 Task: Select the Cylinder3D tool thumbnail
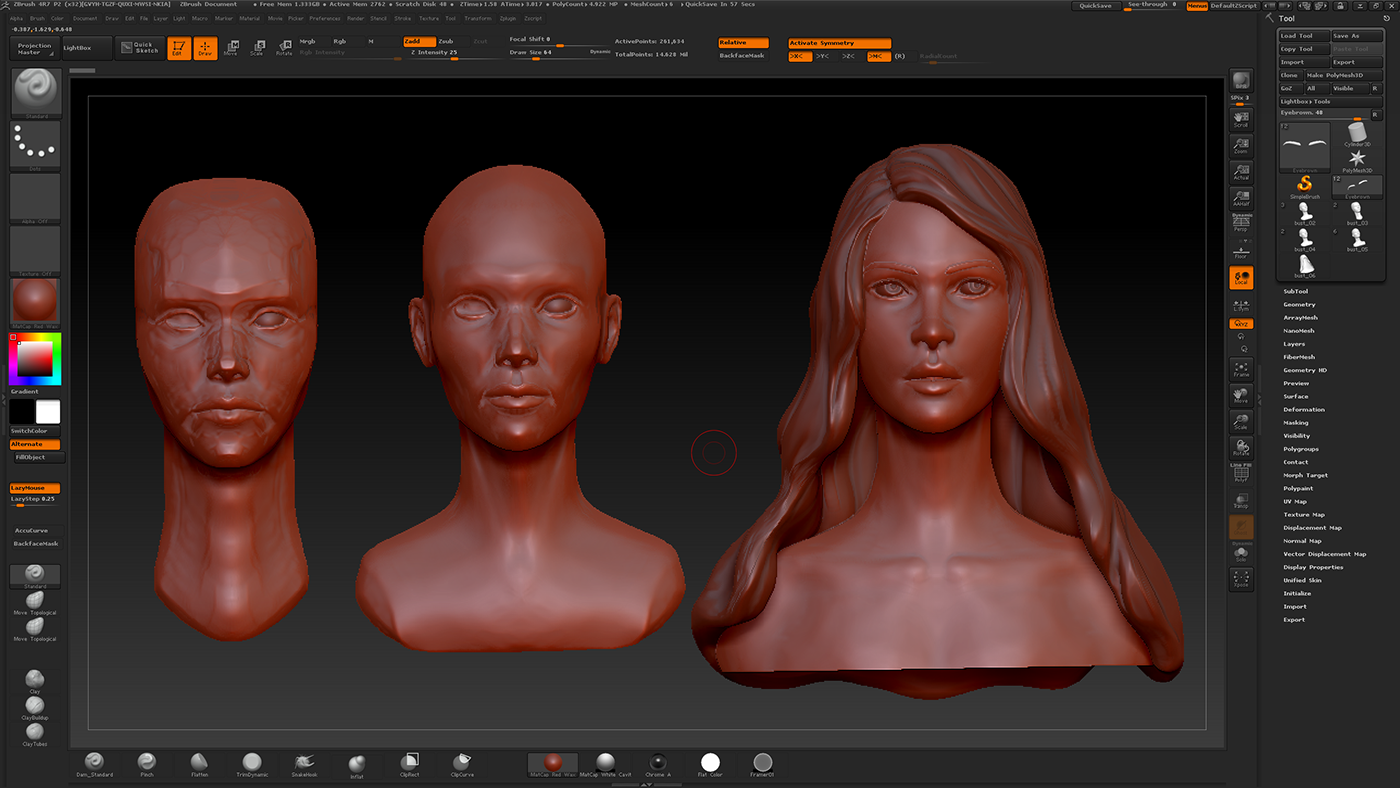tap(1357, 135)
